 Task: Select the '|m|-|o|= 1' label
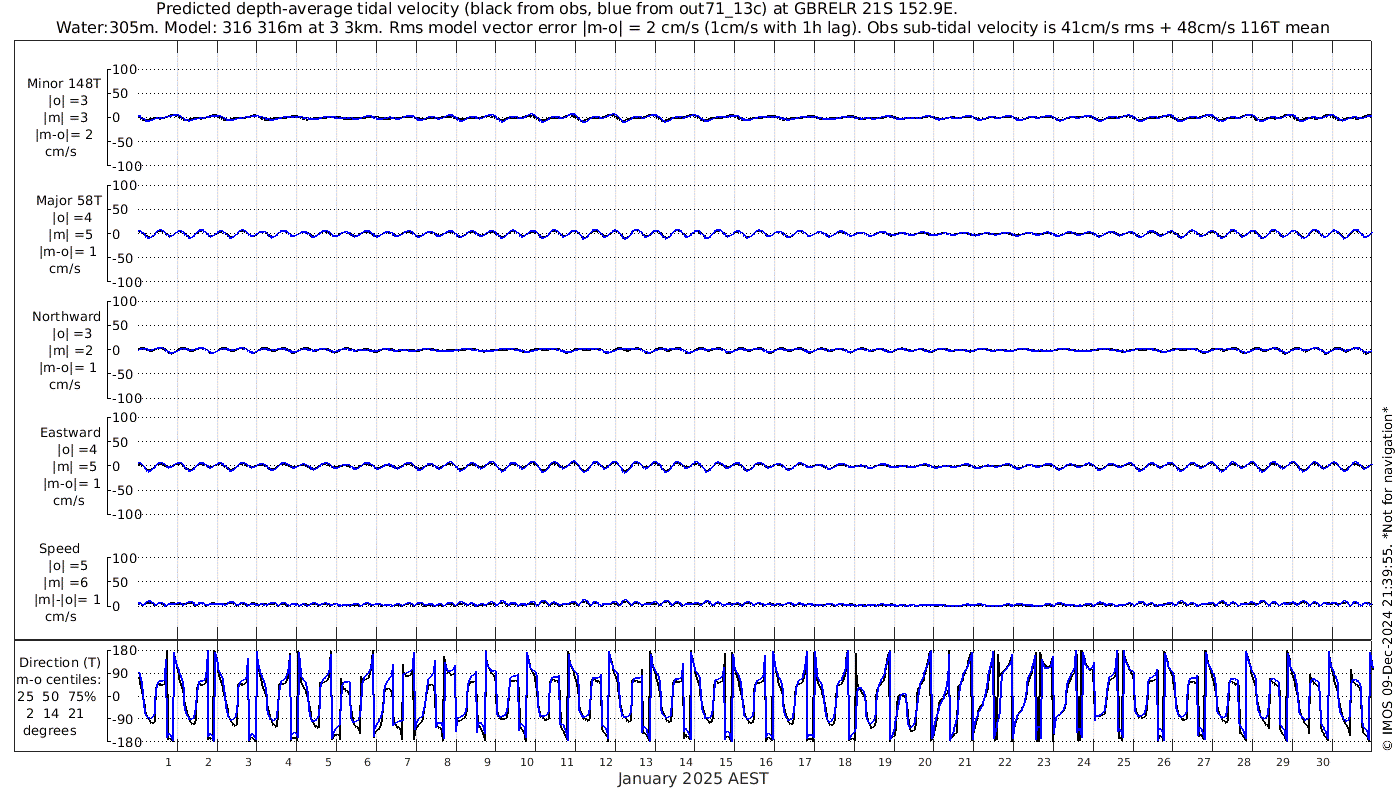pyautogui.click(x=67, y=599)
